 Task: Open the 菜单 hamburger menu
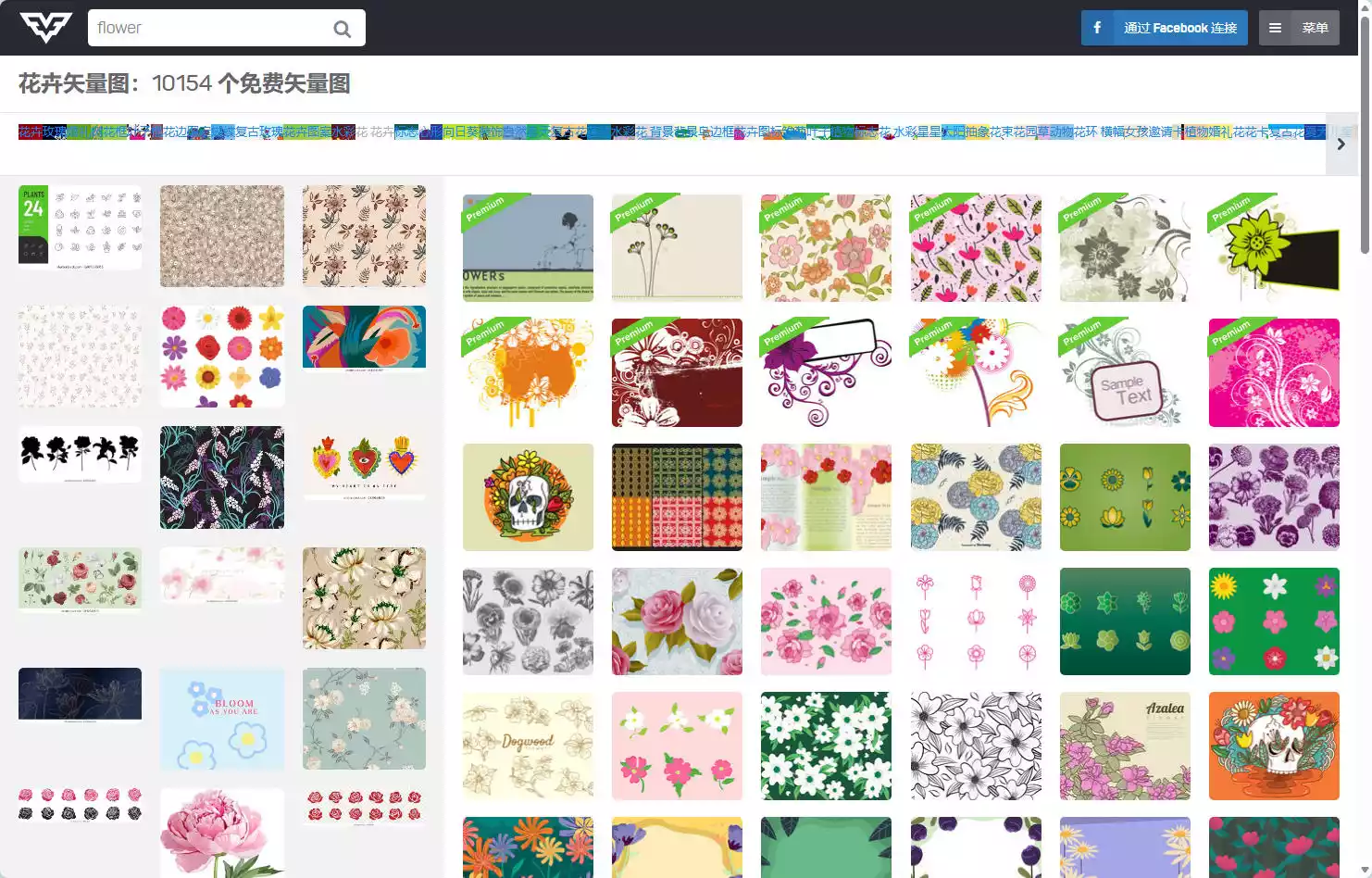(x=1299, y=28)
